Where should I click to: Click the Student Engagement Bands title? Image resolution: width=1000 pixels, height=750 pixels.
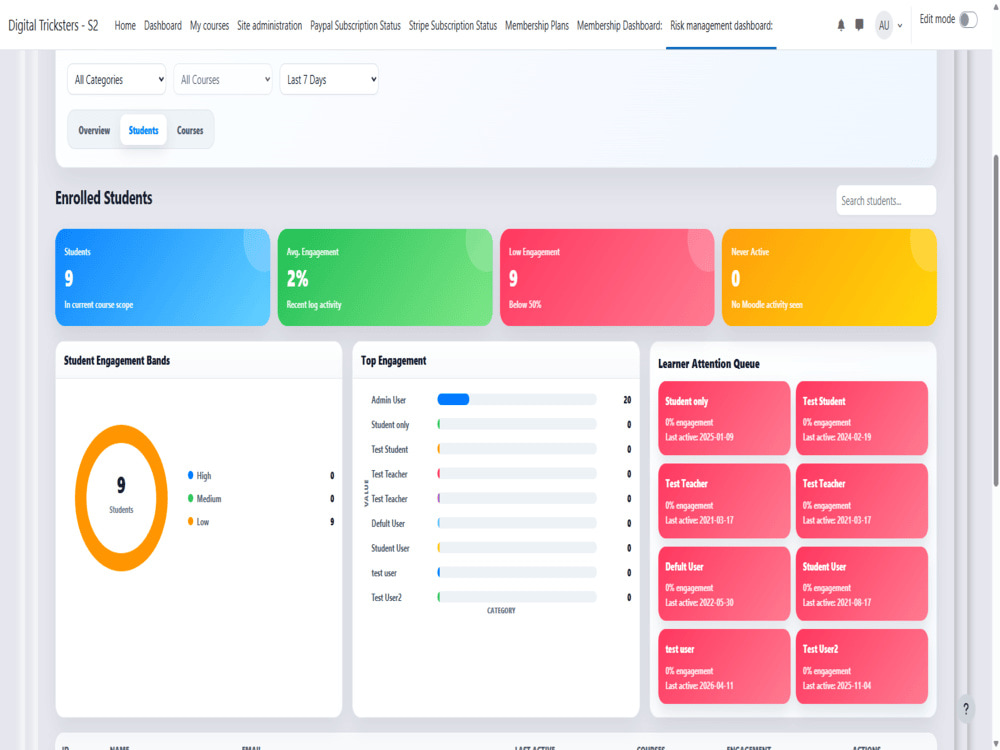click(117, 360)
